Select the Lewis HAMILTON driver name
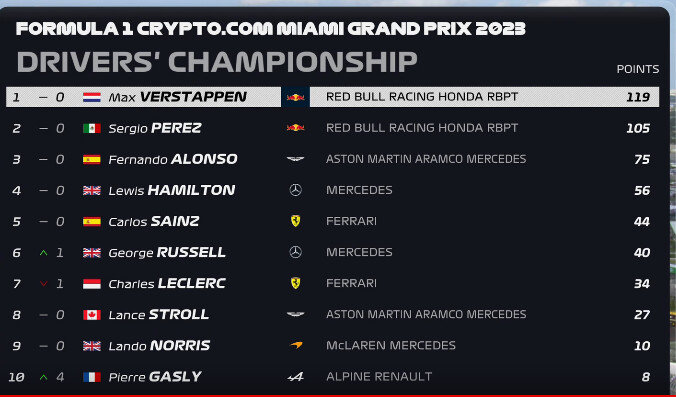 coord(172,191)
